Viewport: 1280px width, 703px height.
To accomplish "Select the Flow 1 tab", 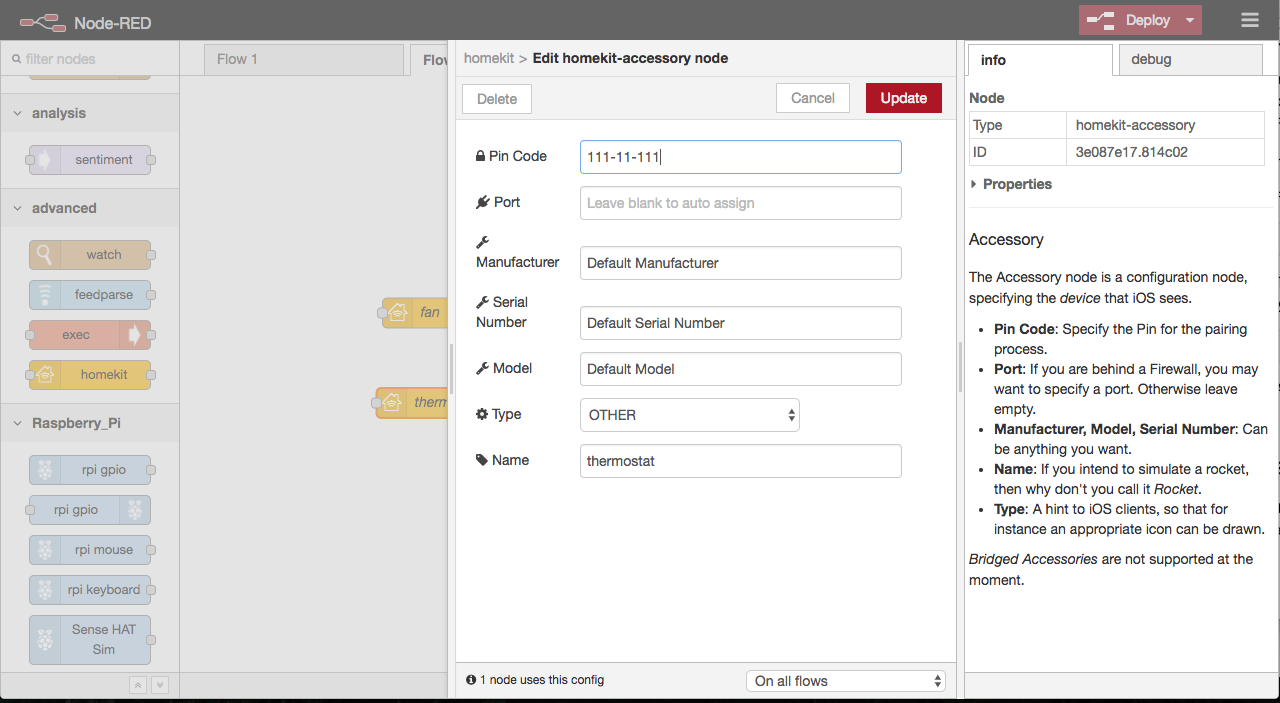I will coord(304,59).
